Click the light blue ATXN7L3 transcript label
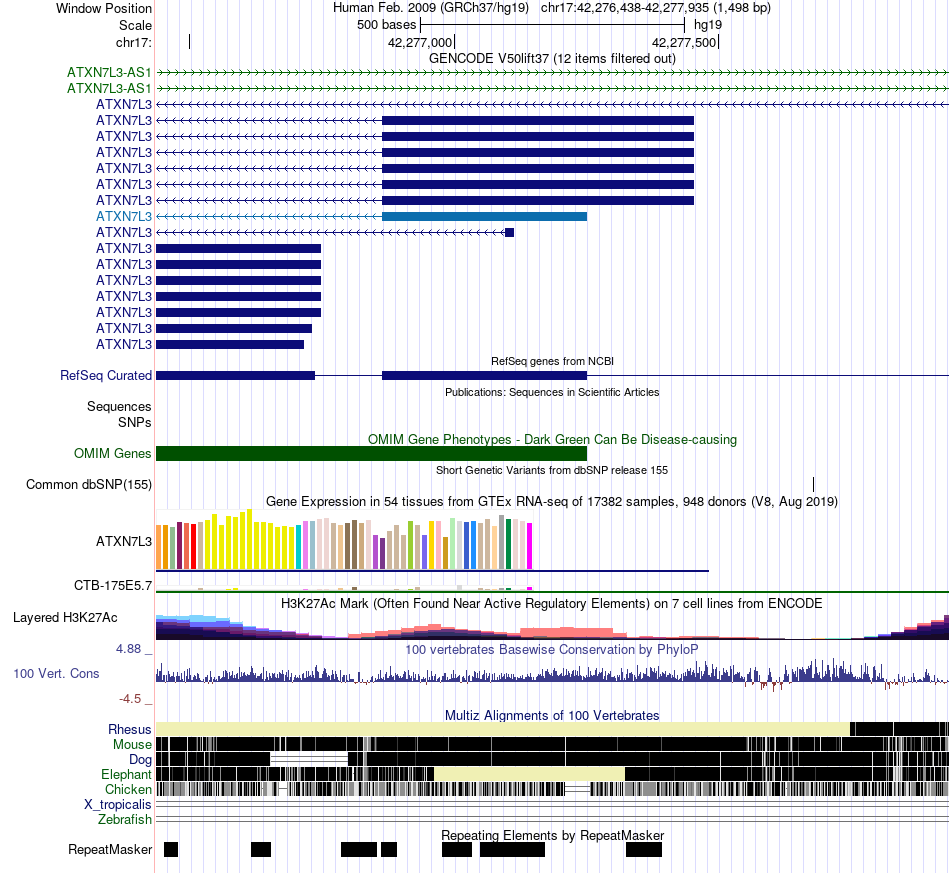950x873 pixels. 124,216
